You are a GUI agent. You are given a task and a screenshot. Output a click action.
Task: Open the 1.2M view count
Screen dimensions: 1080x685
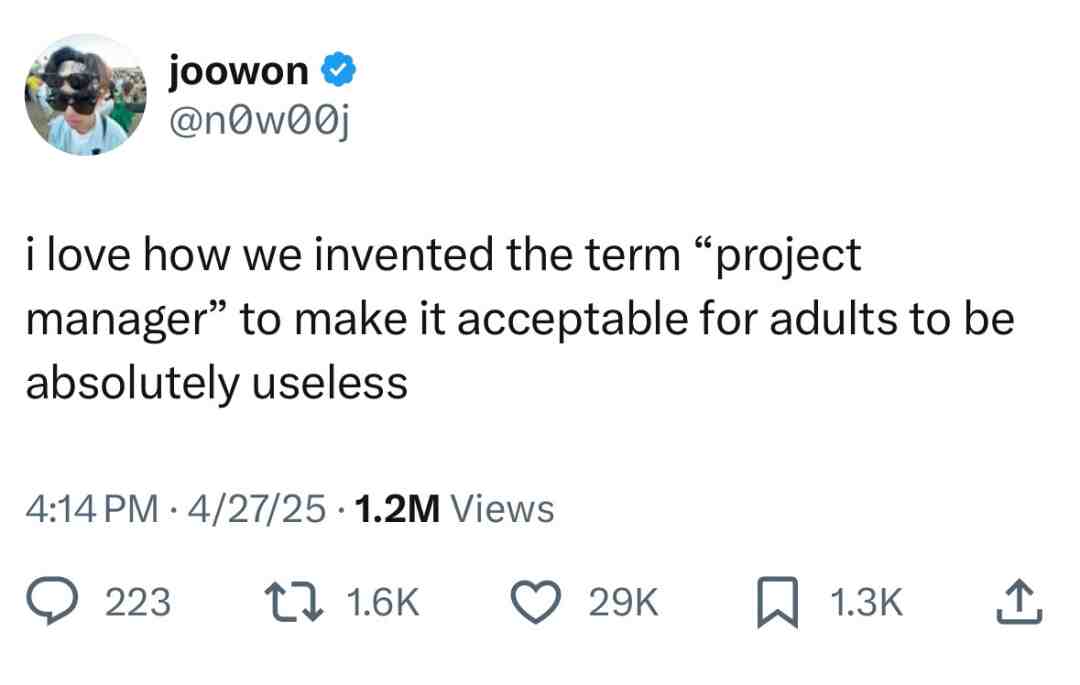click(397, 509)
